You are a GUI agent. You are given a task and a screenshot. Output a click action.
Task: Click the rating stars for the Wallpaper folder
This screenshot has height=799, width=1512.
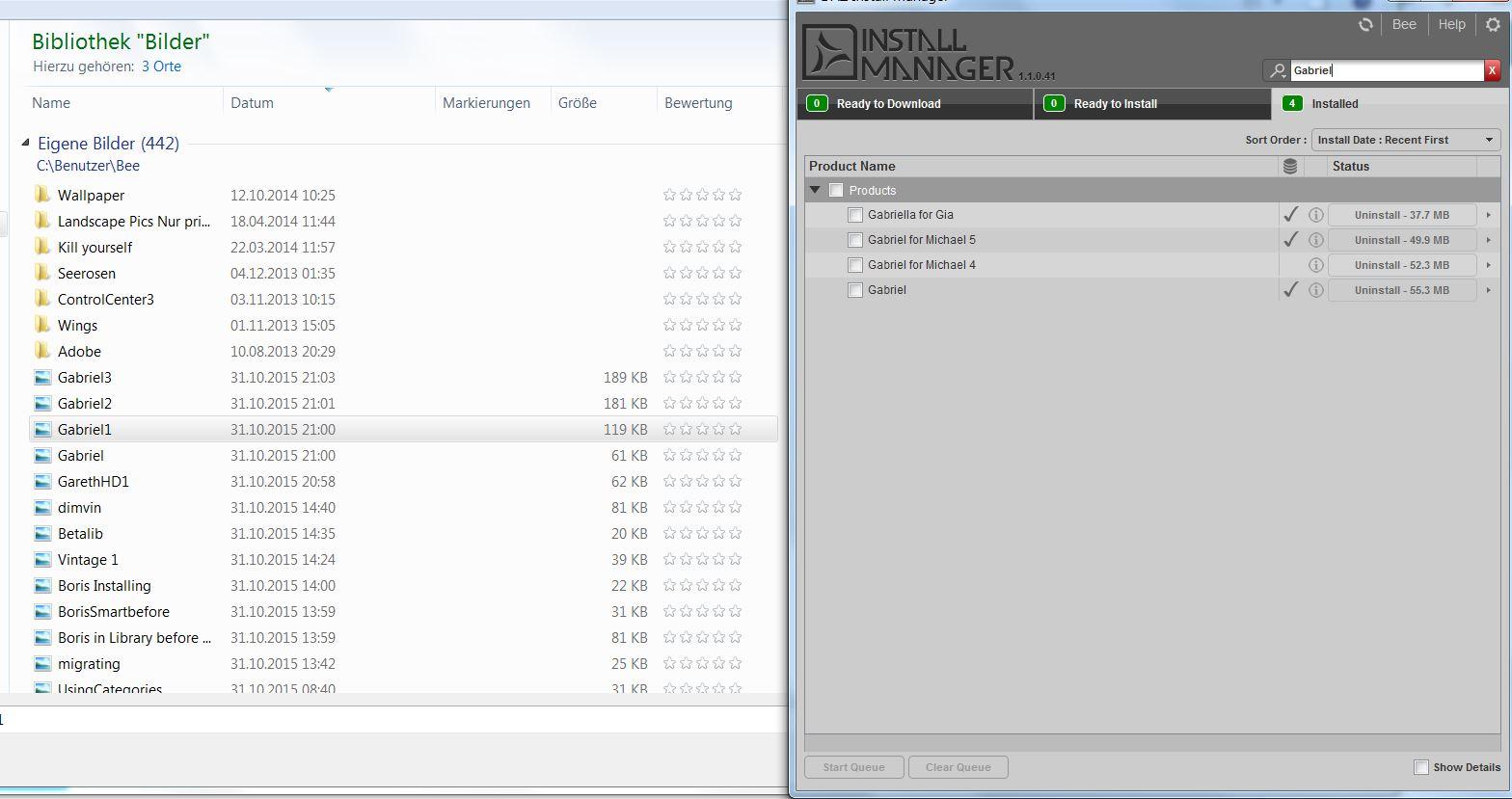pyautogui.click(x=703, y=195)
